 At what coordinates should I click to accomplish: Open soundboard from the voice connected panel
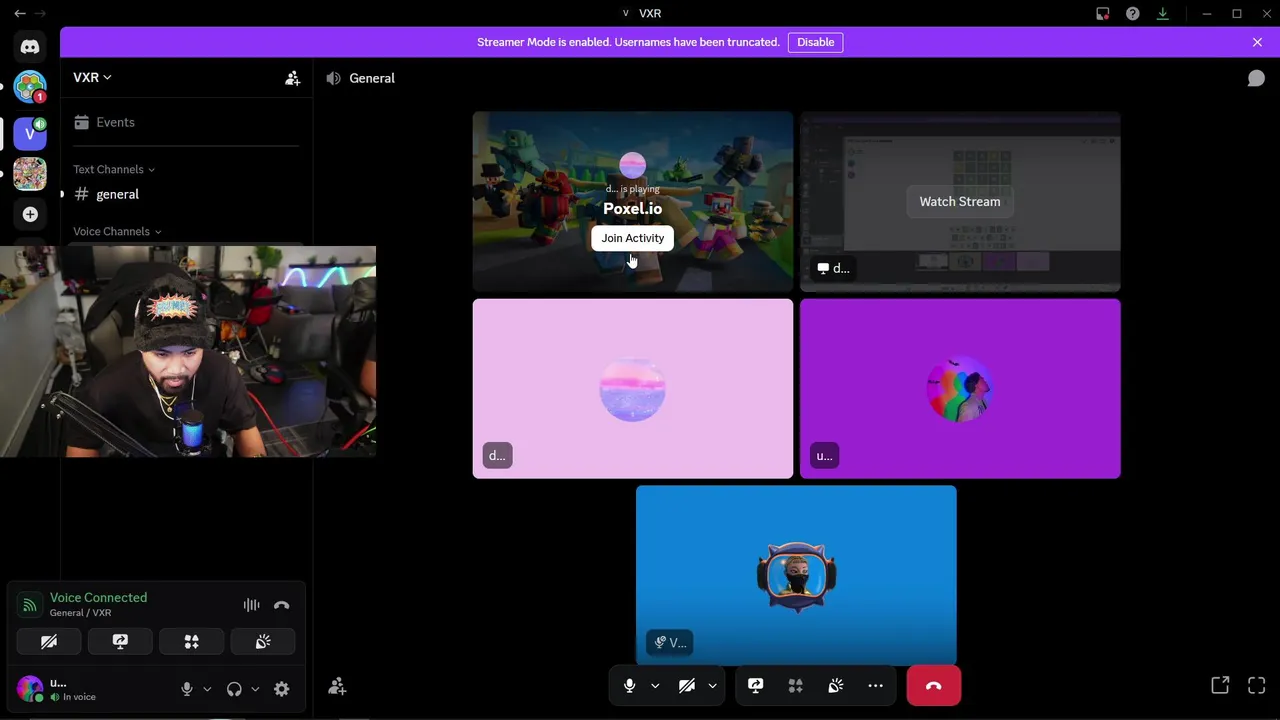pyautogui.click(x=263, y=642)
